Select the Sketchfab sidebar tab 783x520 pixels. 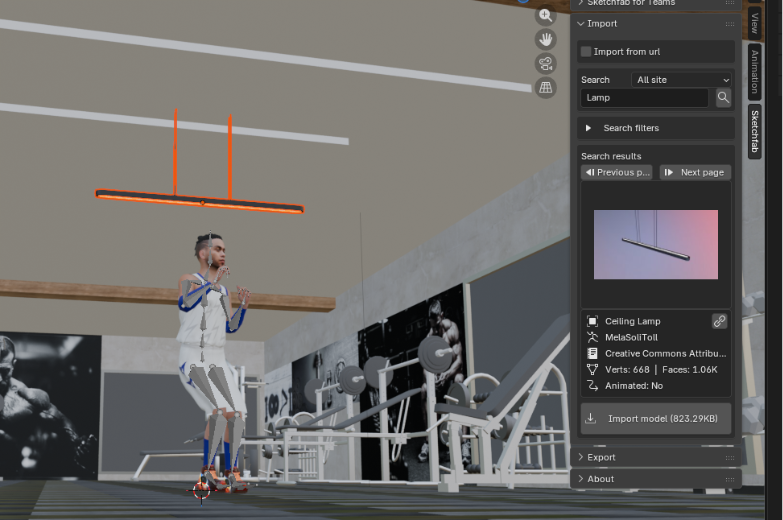click(x=755, y=131)
